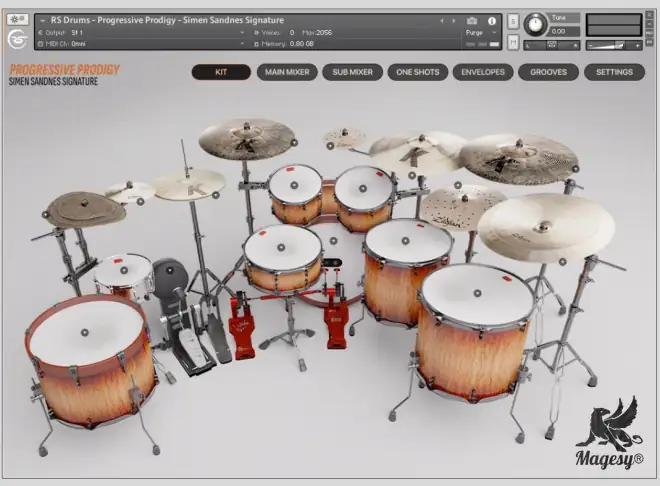The image size is (660, 486).
Task: Increase volume with the plus button
Action: pyautogui.click(x=638, y=45)
